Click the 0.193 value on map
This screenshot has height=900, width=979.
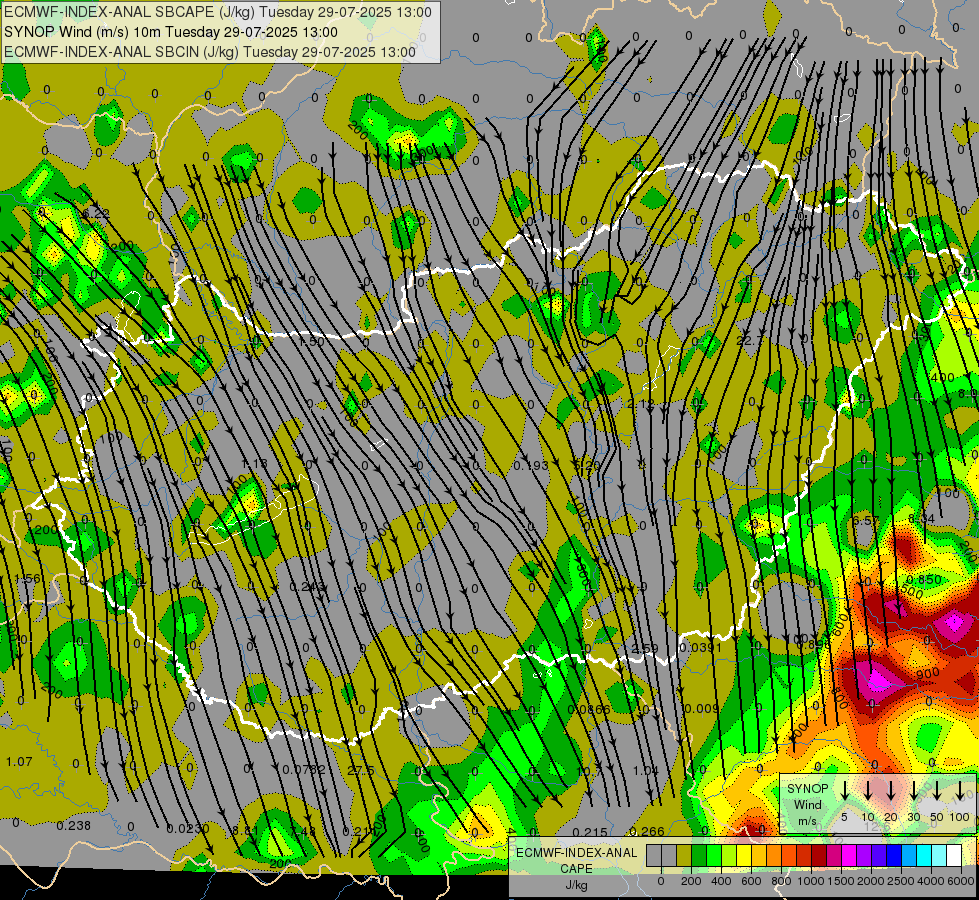(531, 465)
